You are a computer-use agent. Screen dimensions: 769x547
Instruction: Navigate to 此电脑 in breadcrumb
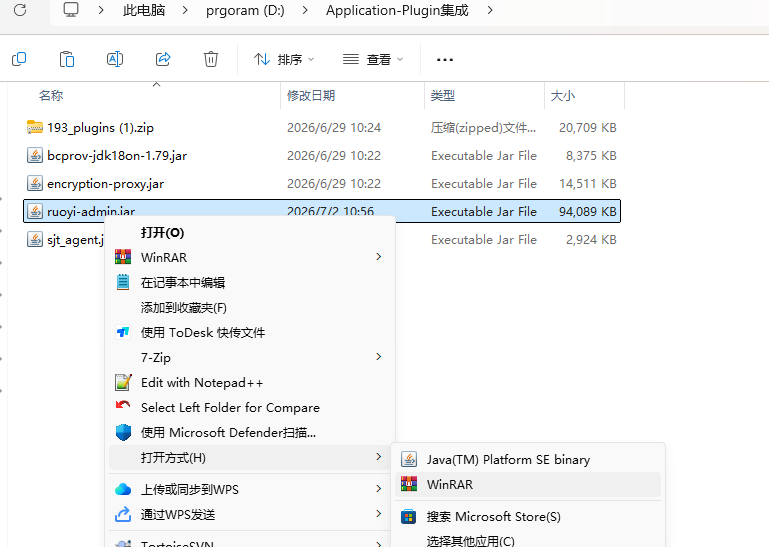tap(144, 10)
